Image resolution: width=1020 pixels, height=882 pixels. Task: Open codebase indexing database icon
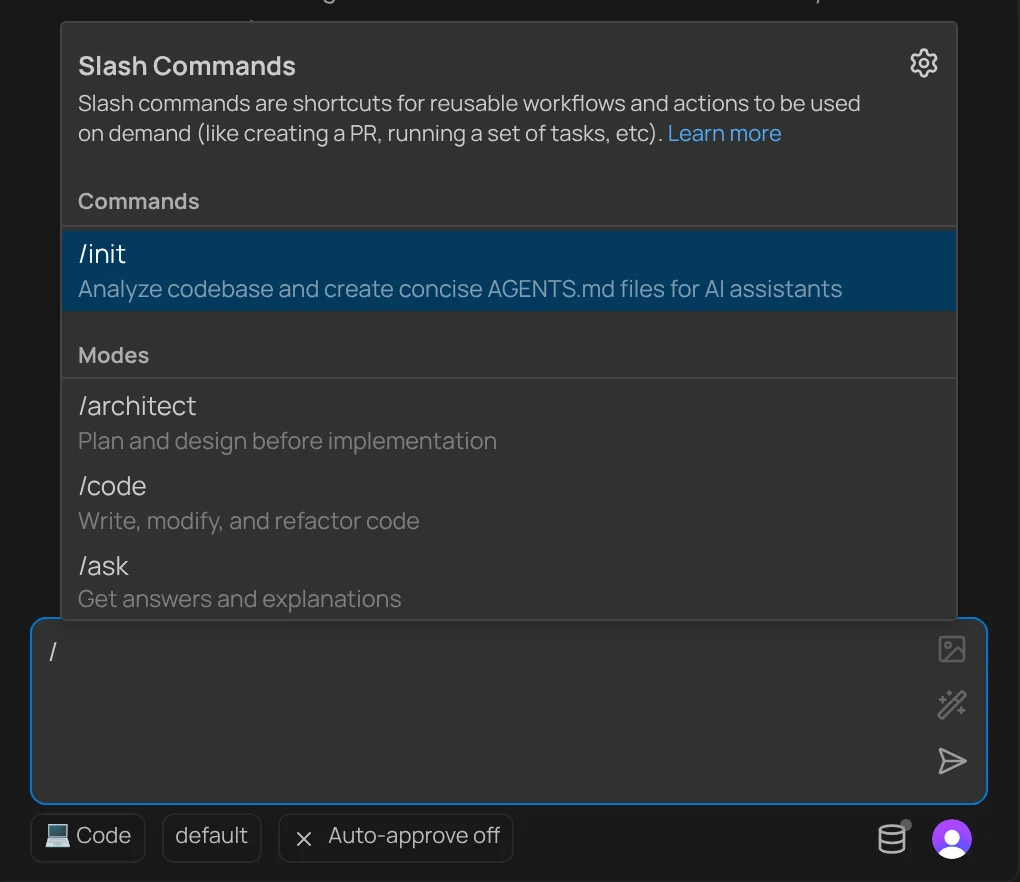pyautogui.click(x=892, y=838)
